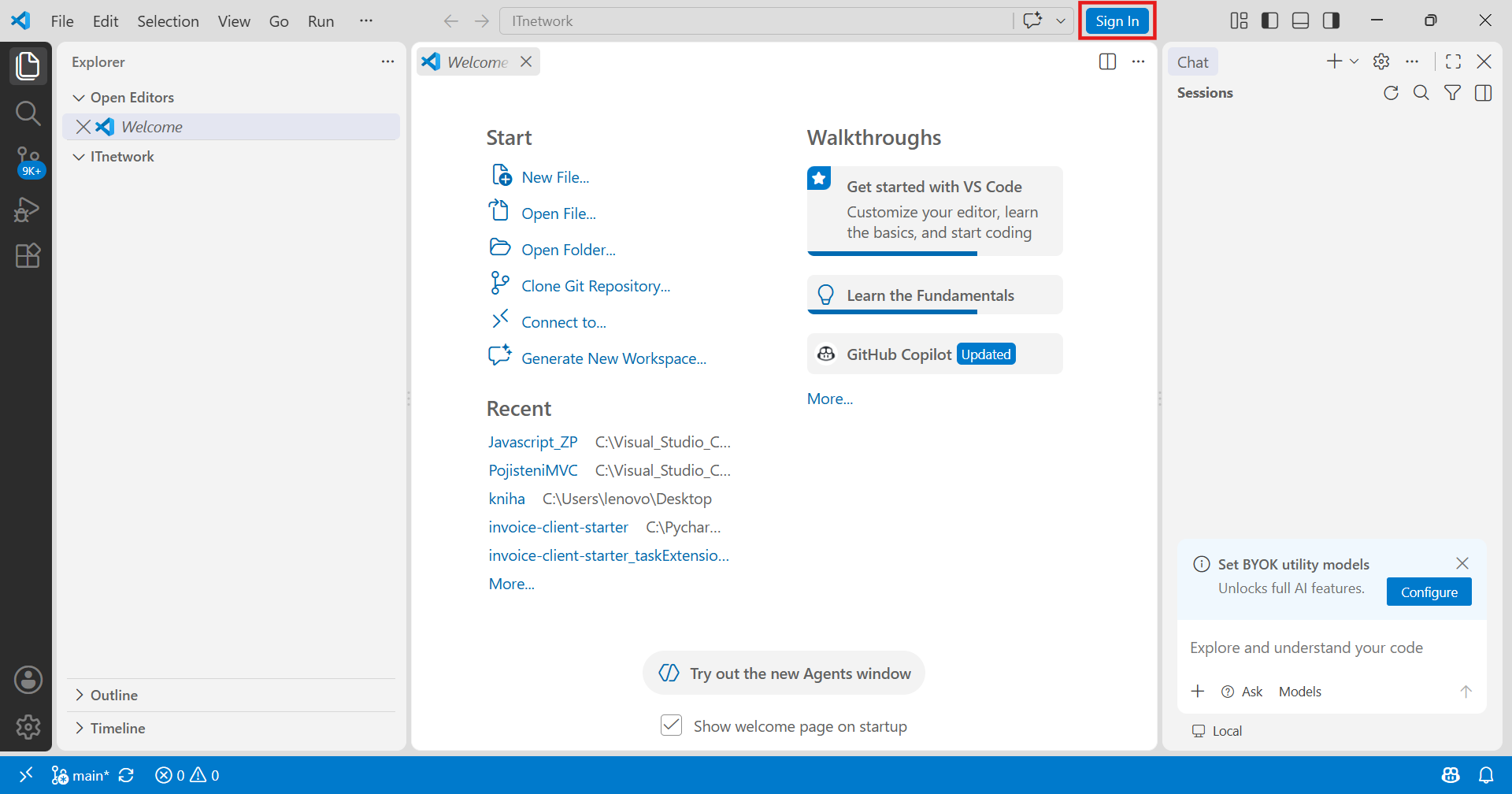The image size is (1512, 794).
Task: Toggle the bottom Panel visibility
Action: pos(1300,20)
